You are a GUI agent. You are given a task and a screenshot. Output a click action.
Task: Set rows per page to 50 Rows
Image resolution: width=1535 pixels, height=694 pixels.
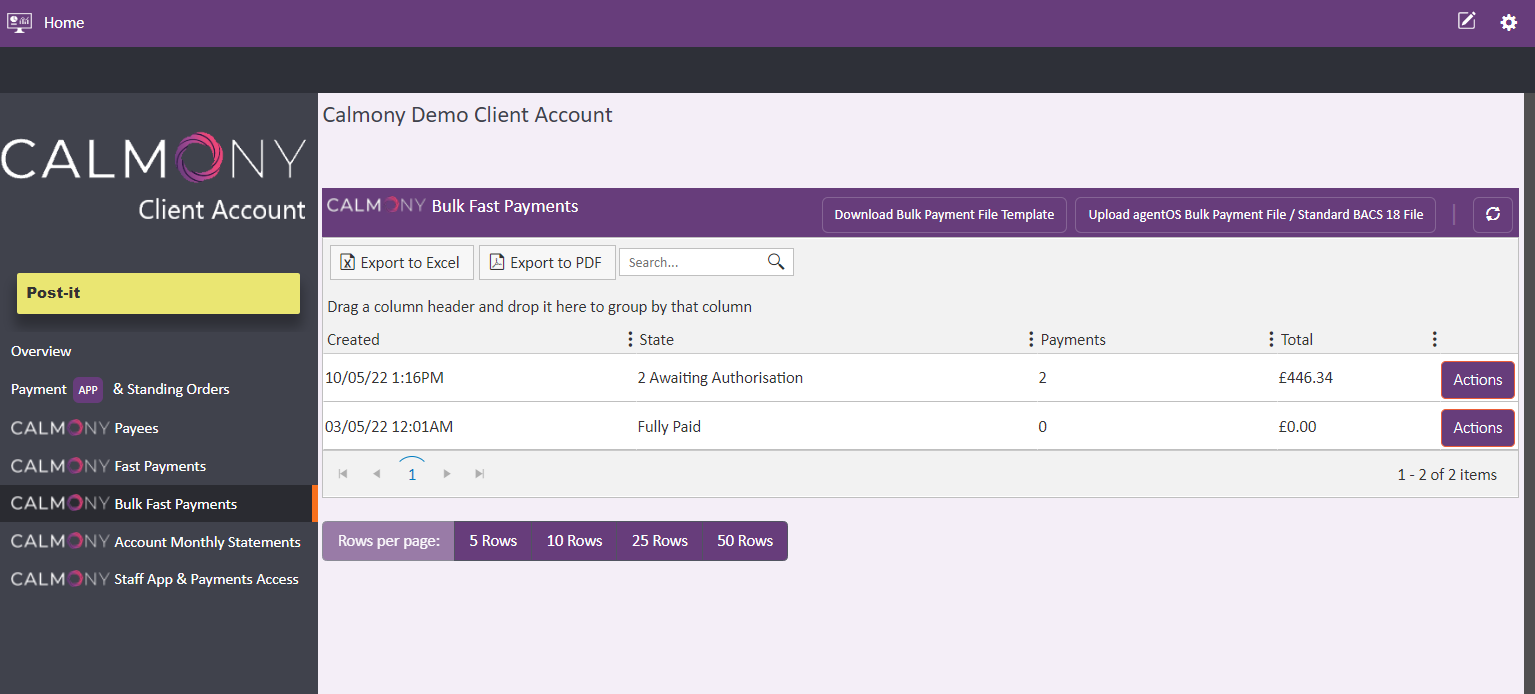(x=745, y=541)
